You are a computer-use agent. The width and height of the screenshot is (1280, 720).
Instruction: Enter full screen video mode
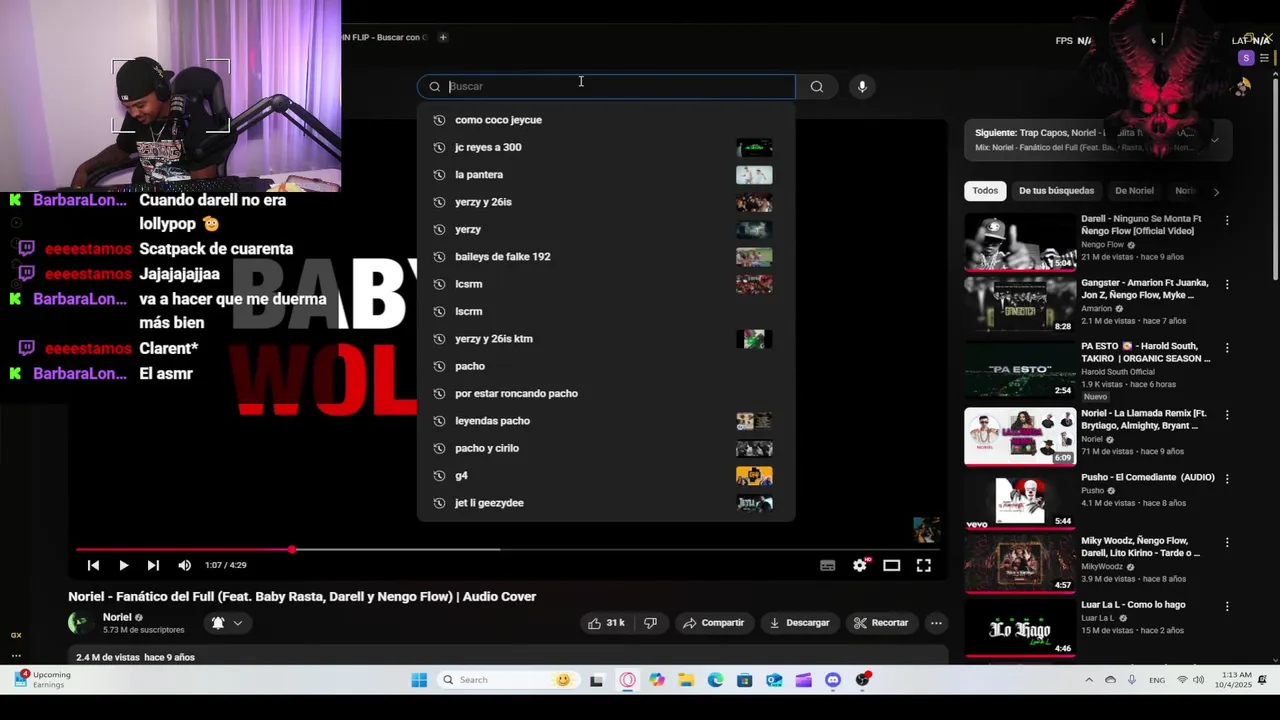click(924, 565)
